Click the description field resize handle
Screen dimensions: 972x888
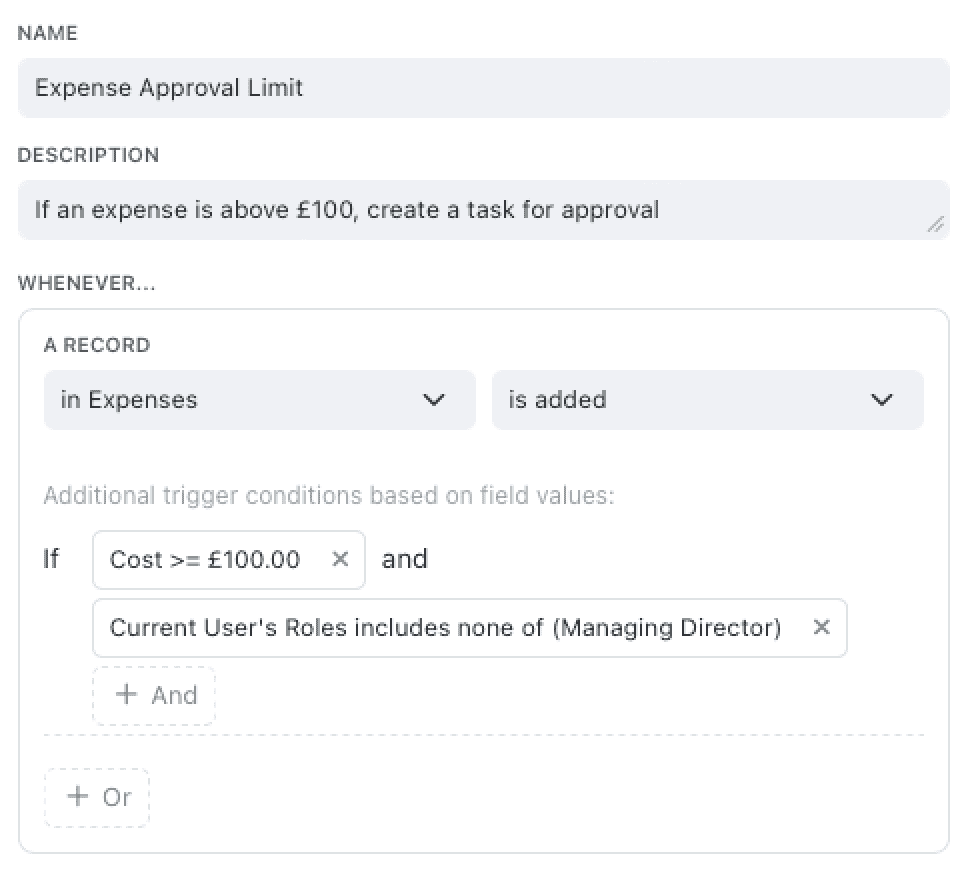pyautogui.click(x=935, y=224)
